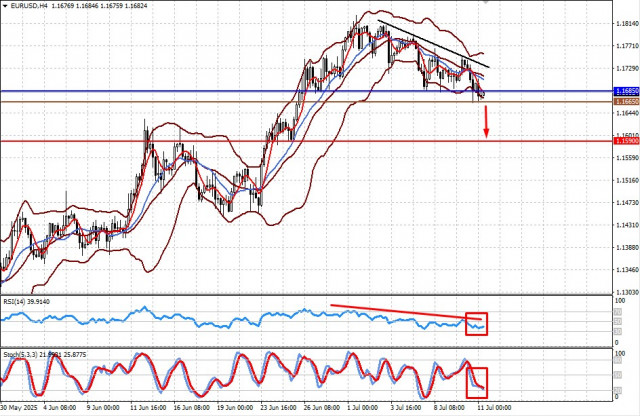The image size is (640, 416).
Task: Click the 1.13880 price axis label
Action: 627,247
